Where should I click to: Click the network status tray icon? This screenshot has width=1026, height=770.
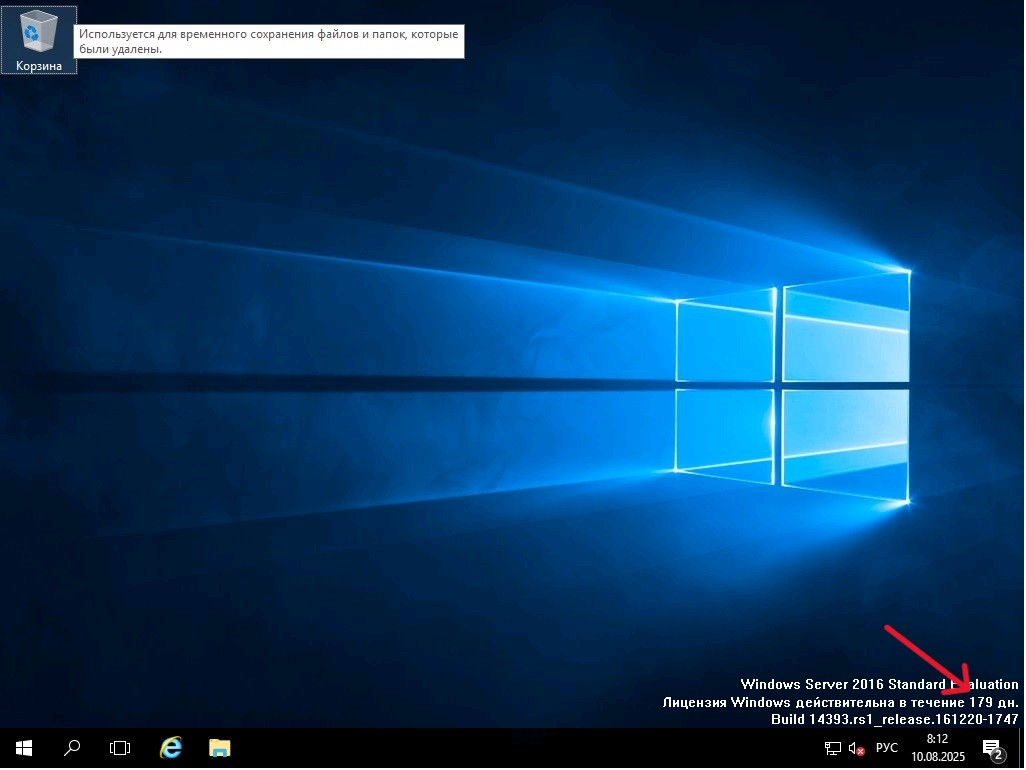click(x=832, y=748)
